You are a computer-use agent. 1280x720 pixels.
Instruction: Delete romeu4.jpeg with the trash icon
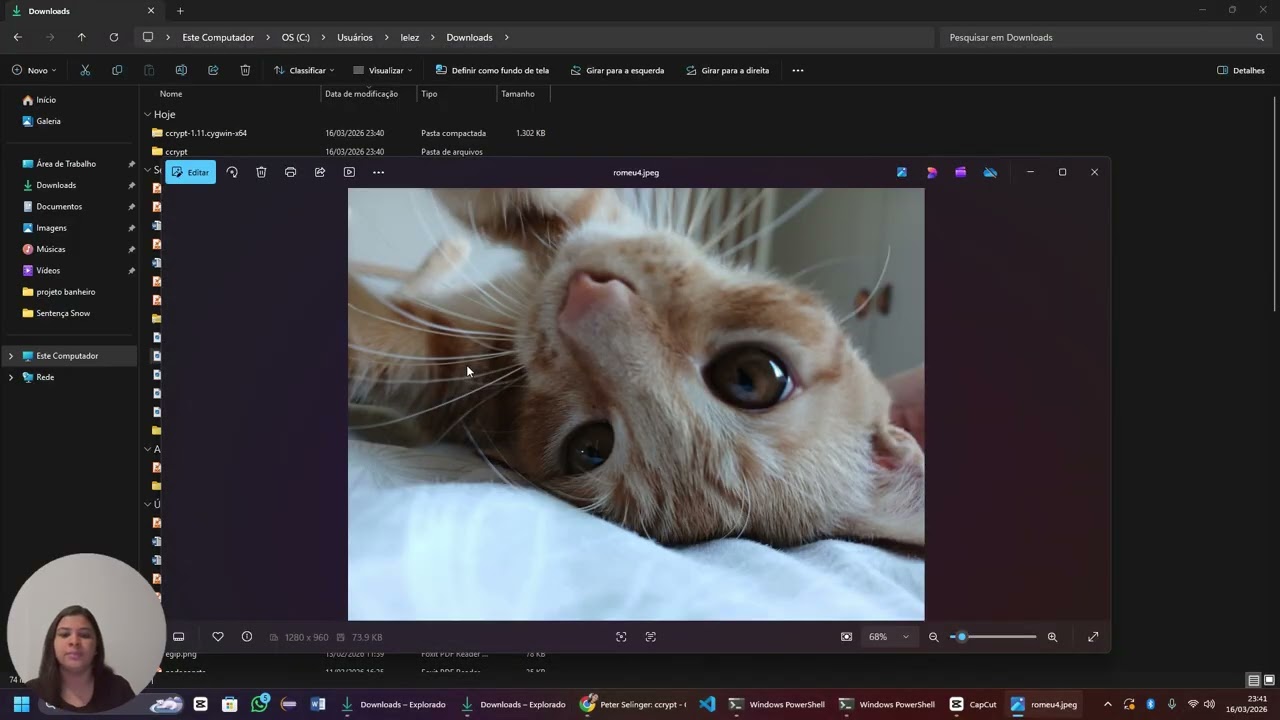coord(261,172)
